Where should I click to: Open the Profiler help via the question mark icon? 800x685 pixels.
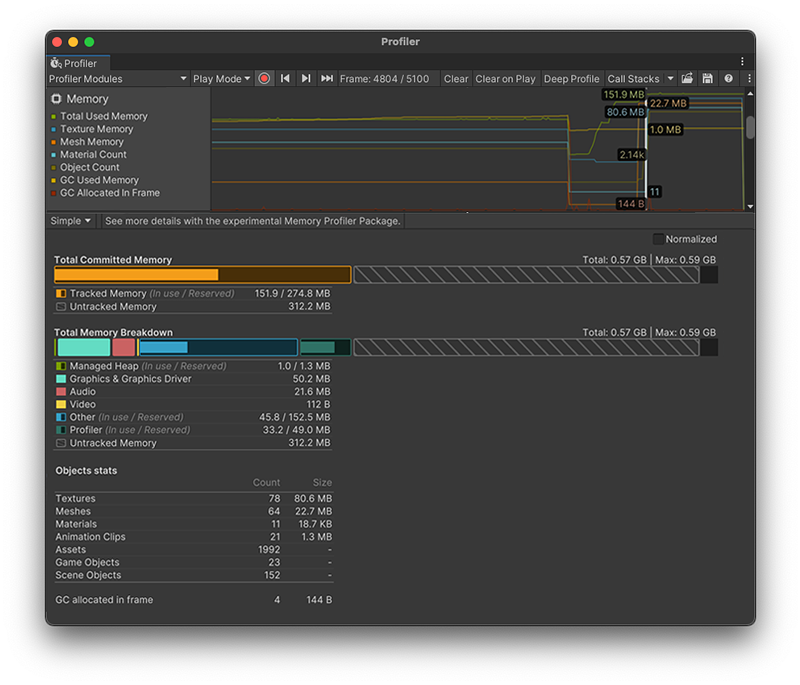[x=728, y=78]
